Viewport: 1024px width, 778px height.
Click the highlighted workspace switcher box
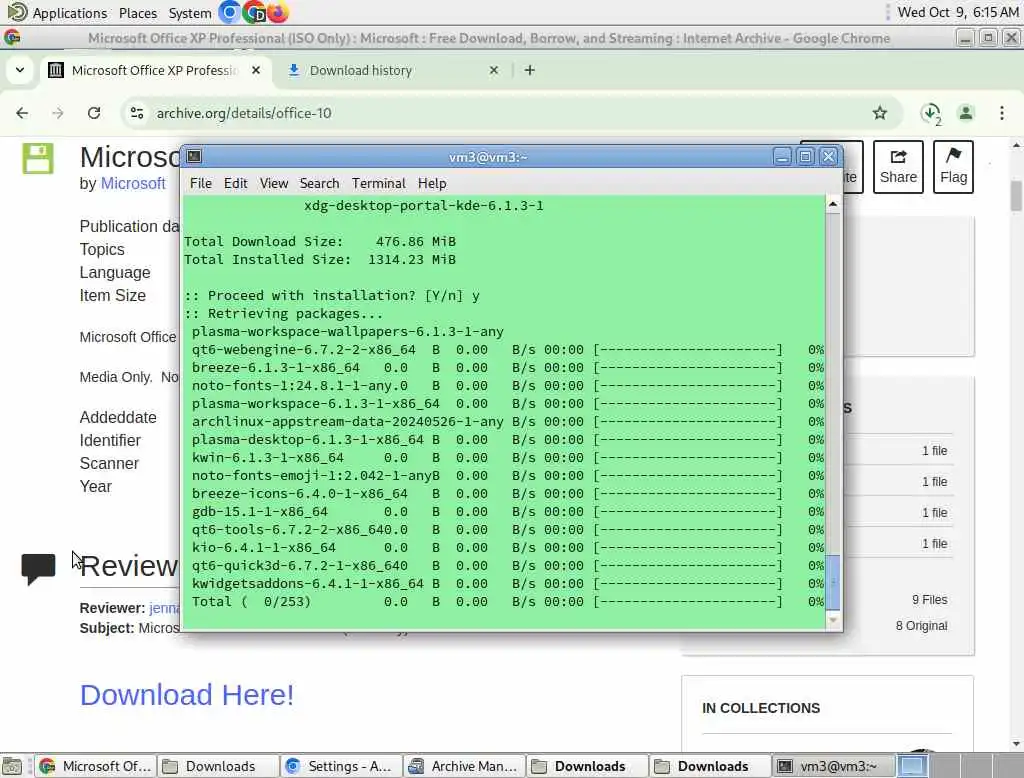click(x=912, y=766)
